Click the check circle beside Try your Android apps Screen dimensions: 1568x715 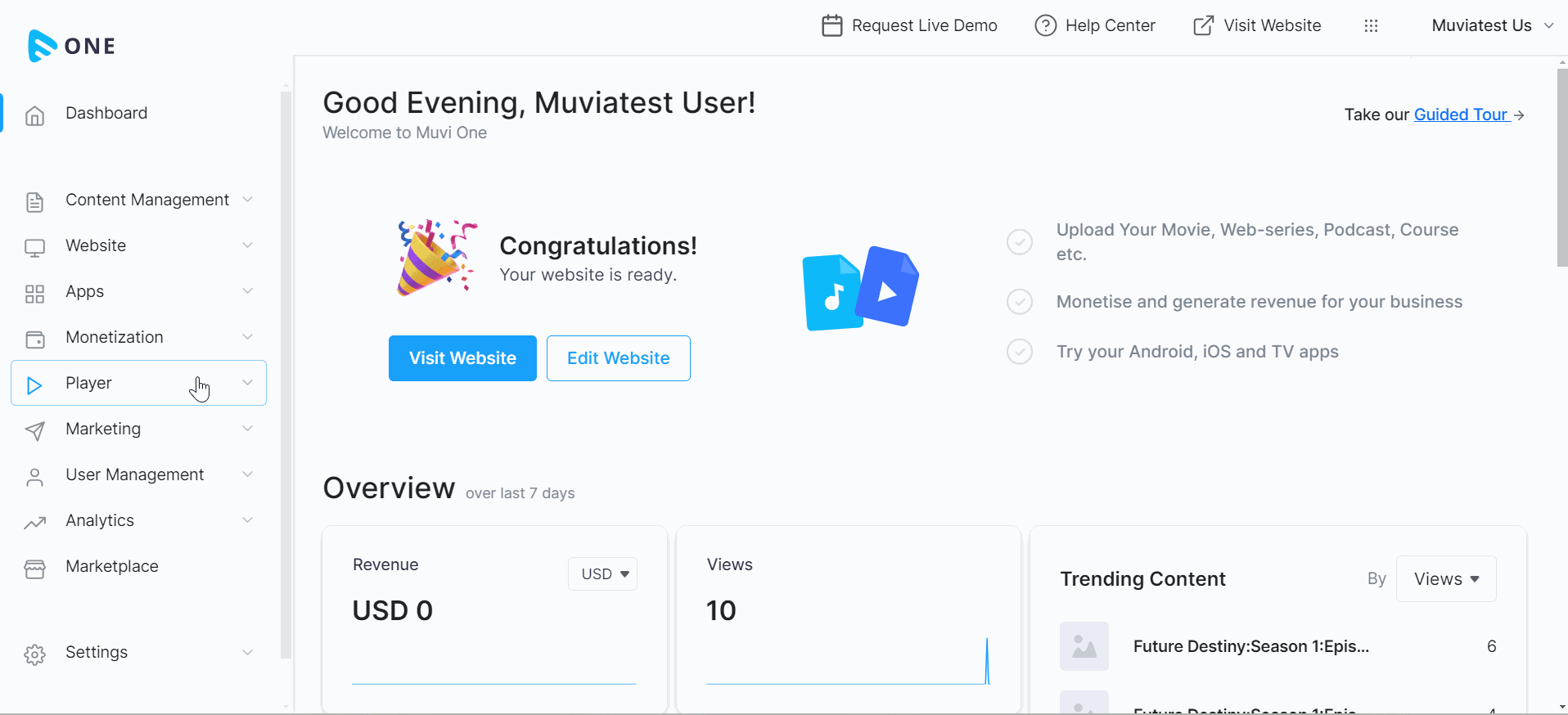tap(1019, 352)
